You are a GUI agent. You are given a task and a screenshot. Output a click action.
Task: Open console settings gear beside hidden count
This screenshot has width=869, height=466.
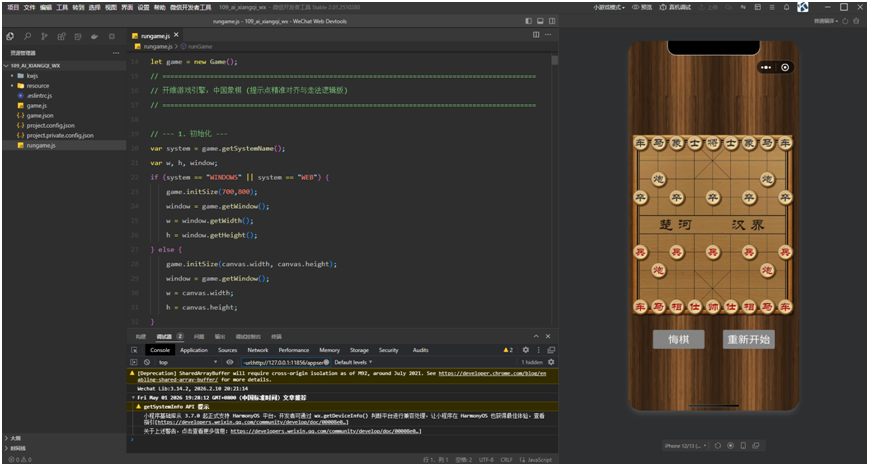pos(551,362)
